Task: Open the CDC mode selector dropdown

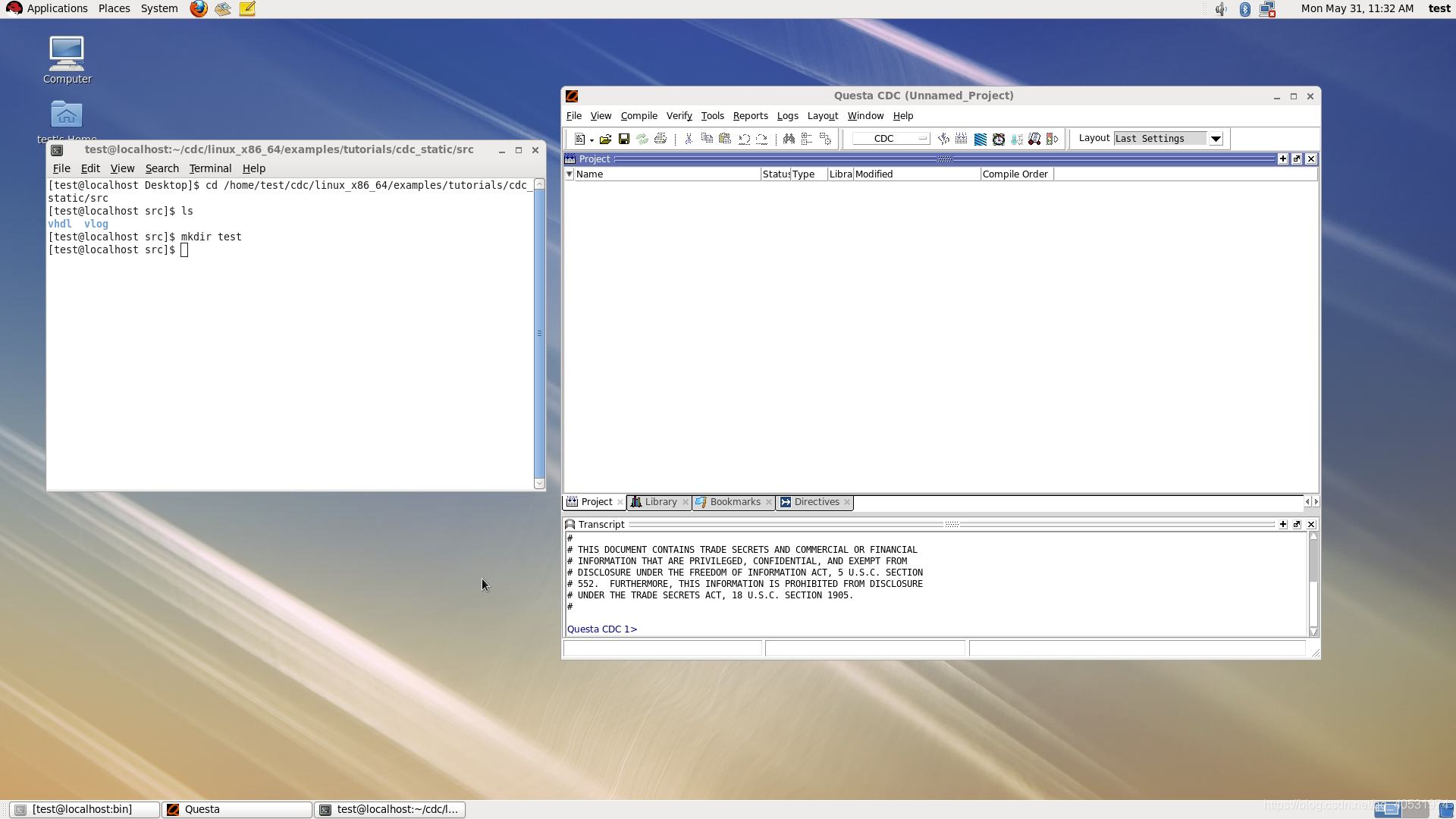Action: click(891, 139)
